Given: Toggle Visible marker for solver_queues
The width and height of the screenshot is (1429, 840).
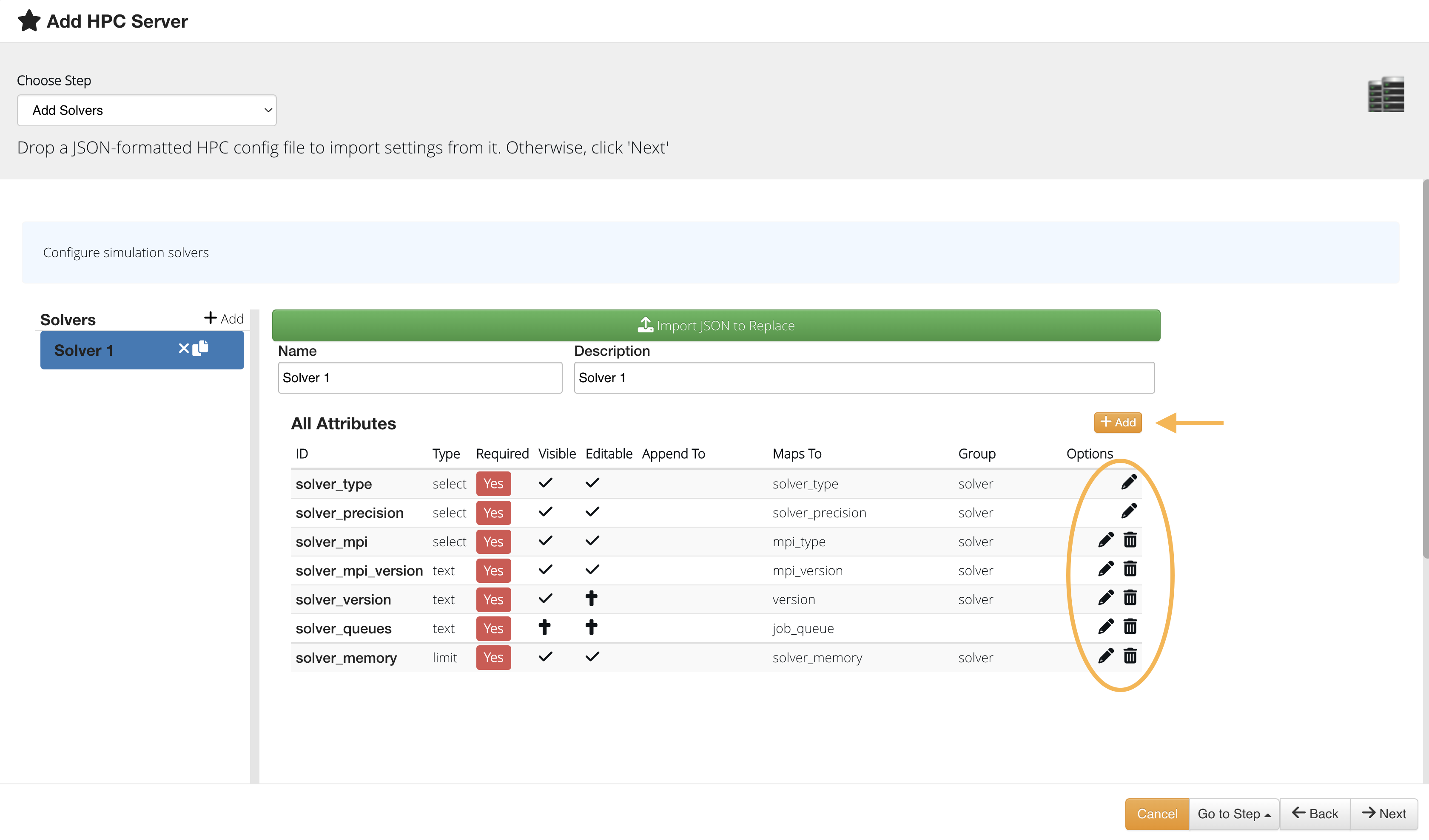Looking at the screenshot, I should click(544, 627).
